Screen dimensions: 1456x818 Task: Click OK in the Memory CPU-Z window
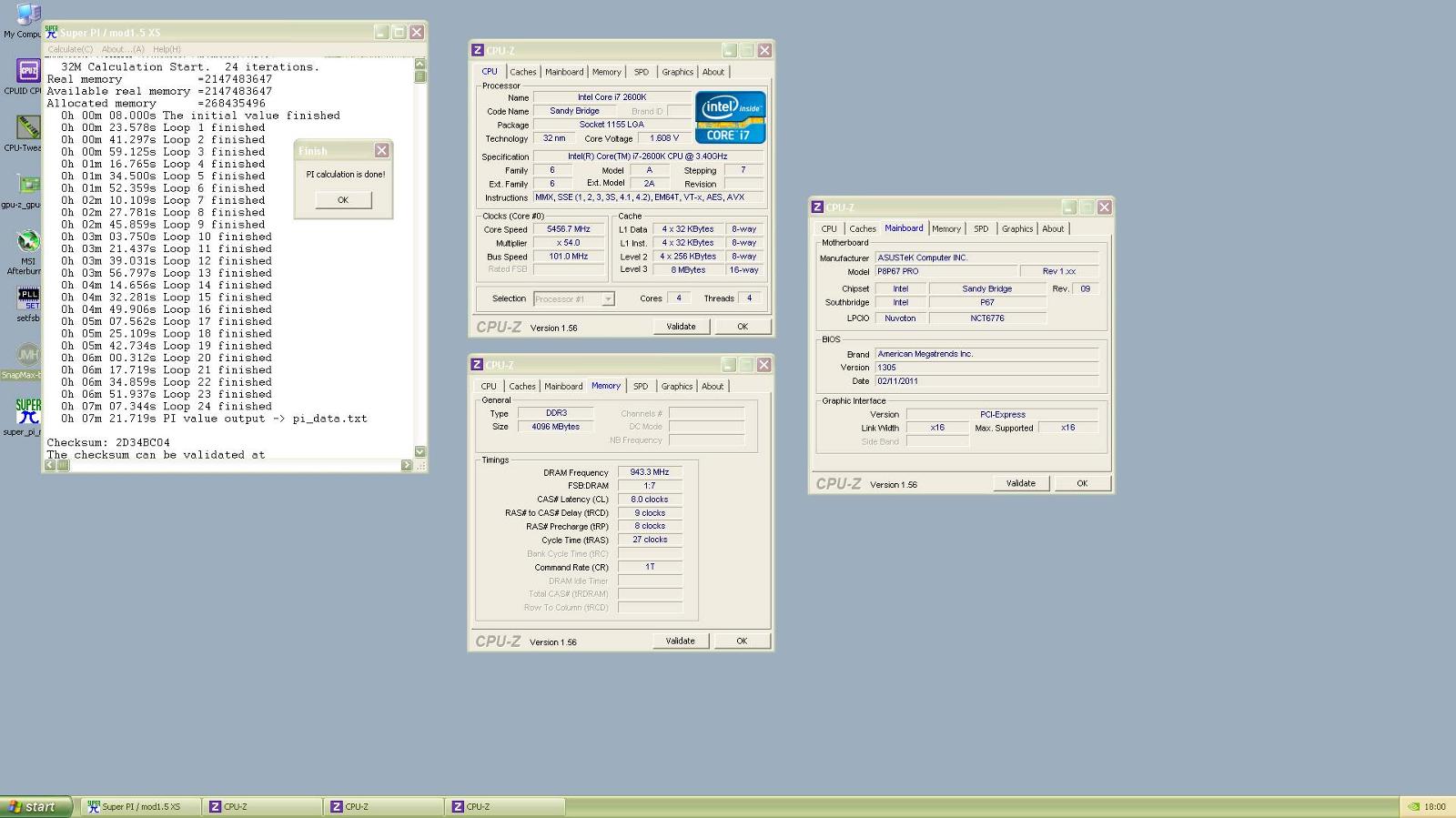point(742,641)
